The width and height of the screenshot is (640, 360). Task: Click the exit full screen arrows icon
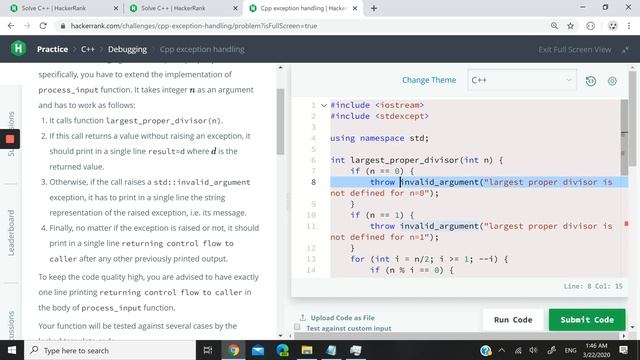[625, 50]
